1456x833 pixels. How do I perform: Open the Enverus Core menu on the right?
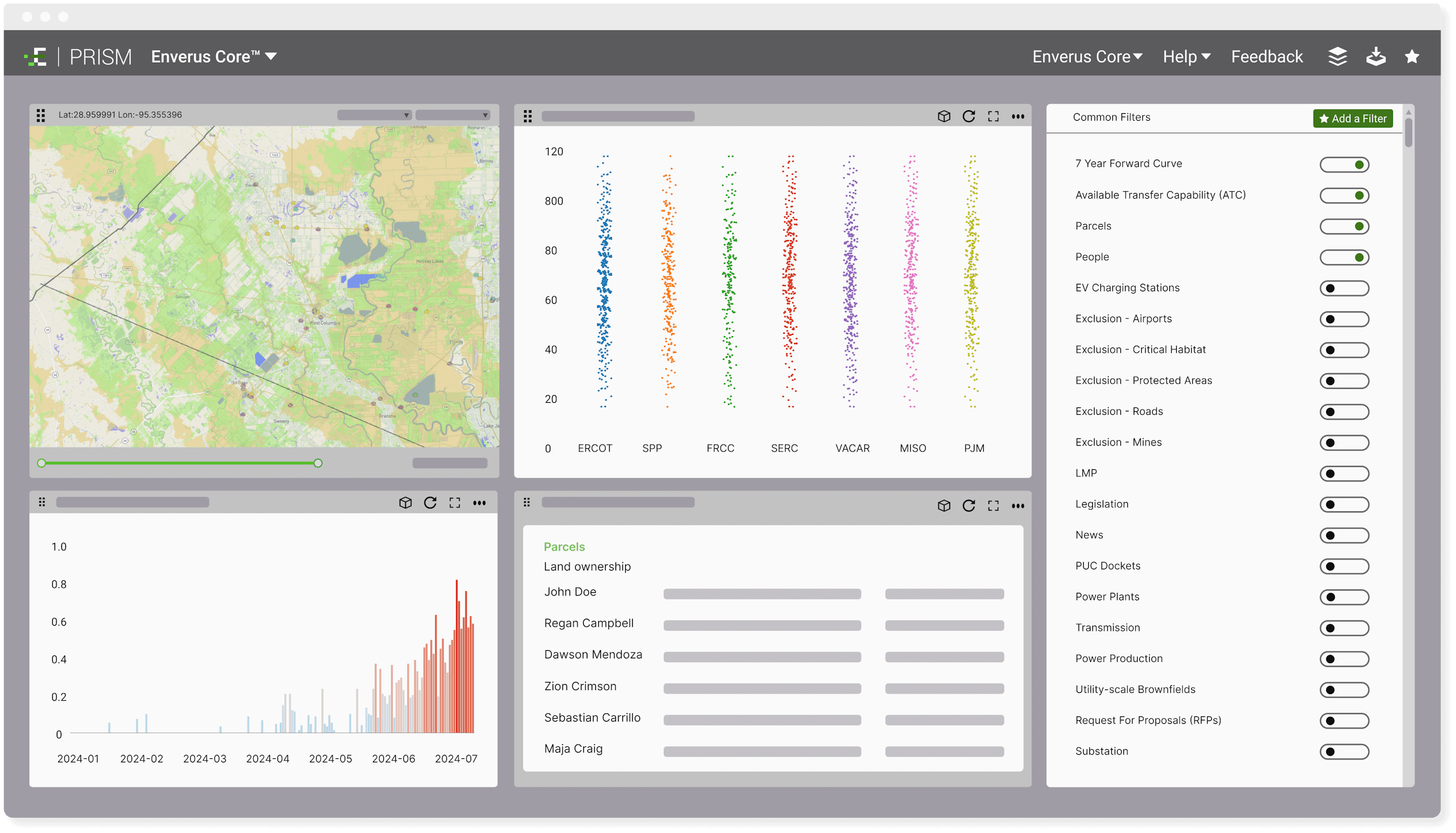click(x=1087, y=56)
